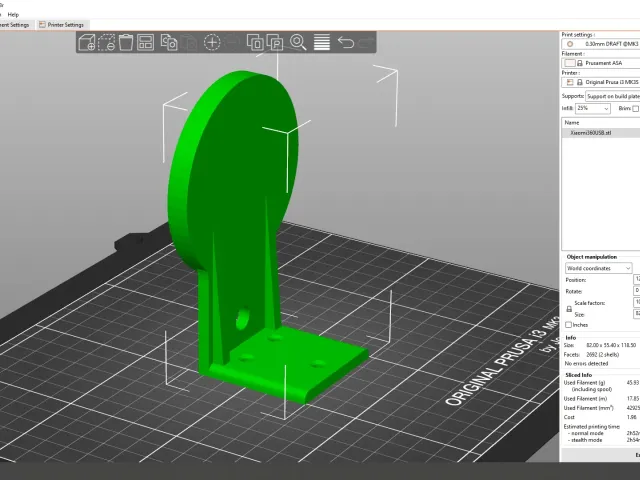Open the Help menu
The image size is (640, 480).
(x=13, y=15)
